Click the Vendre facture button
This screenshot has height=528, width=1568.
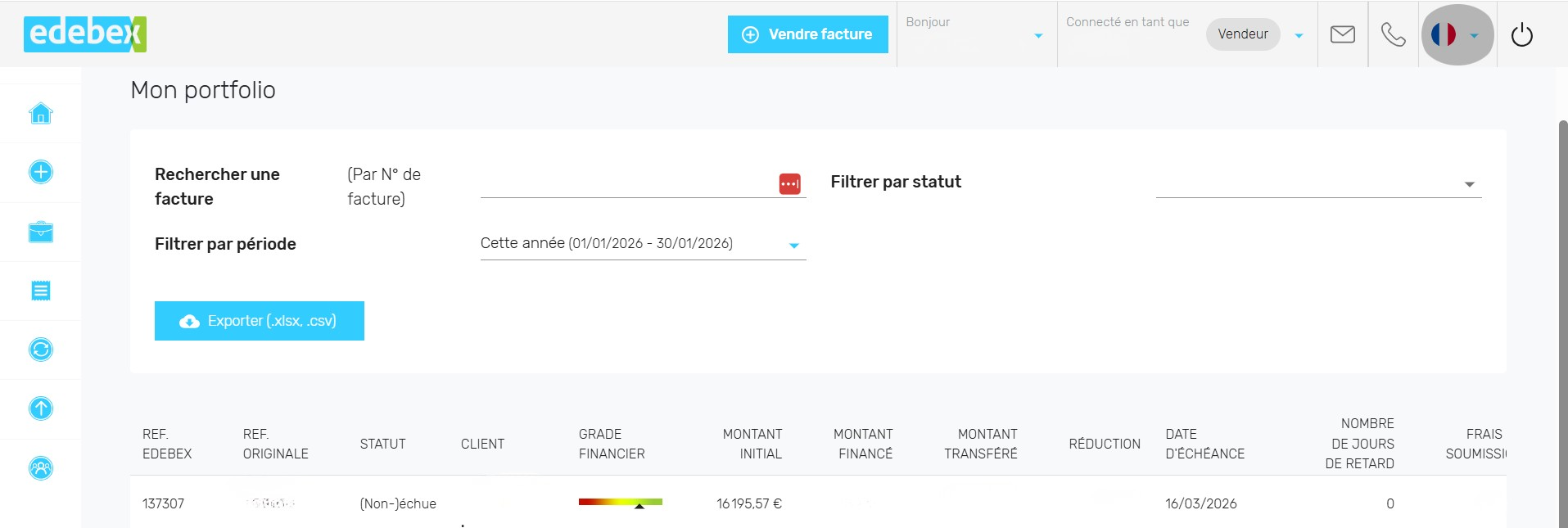pyautogui.click(x=807, y=34)
